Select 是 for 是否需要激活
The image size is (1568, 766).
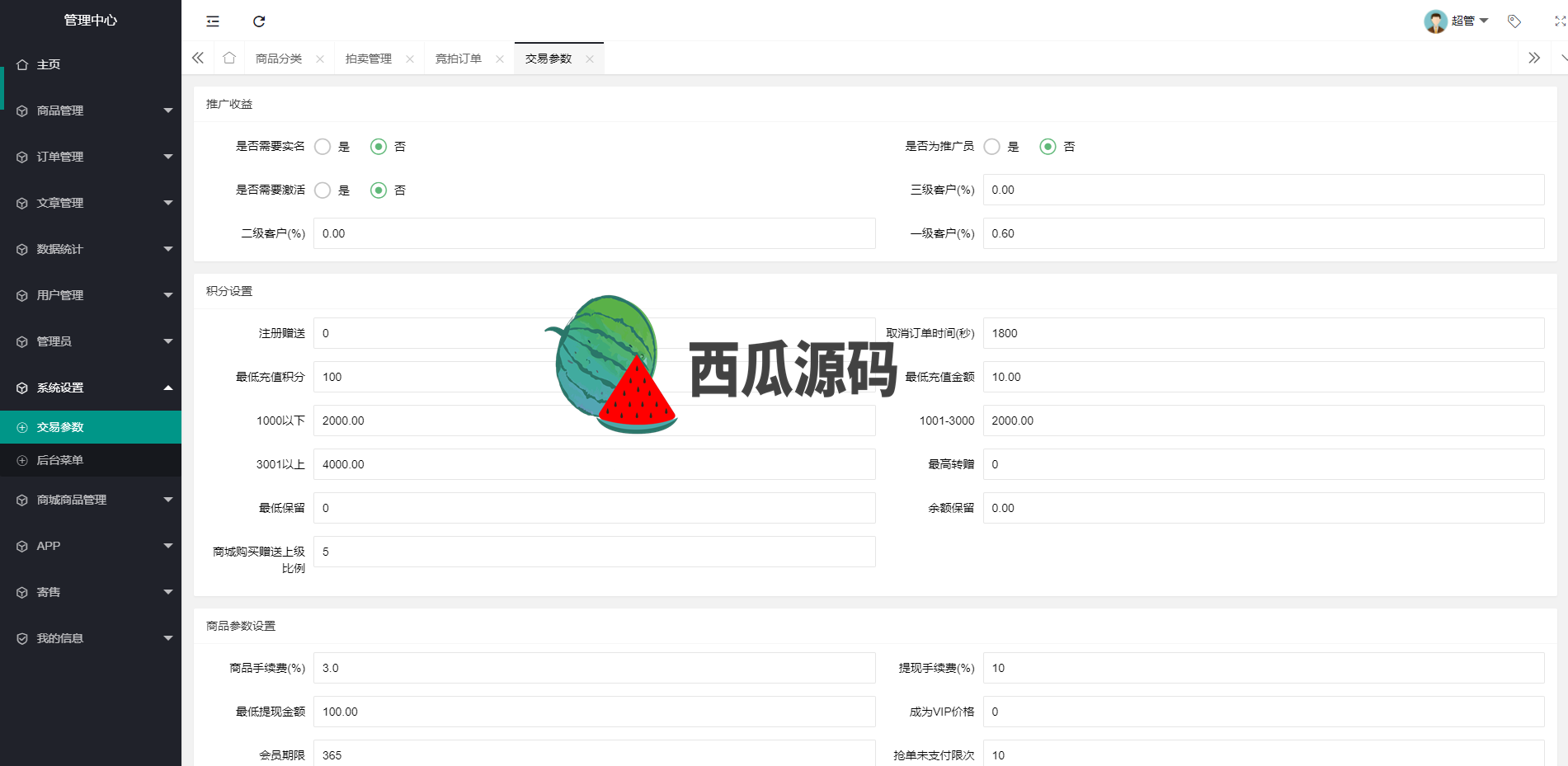tap(323, 190)
